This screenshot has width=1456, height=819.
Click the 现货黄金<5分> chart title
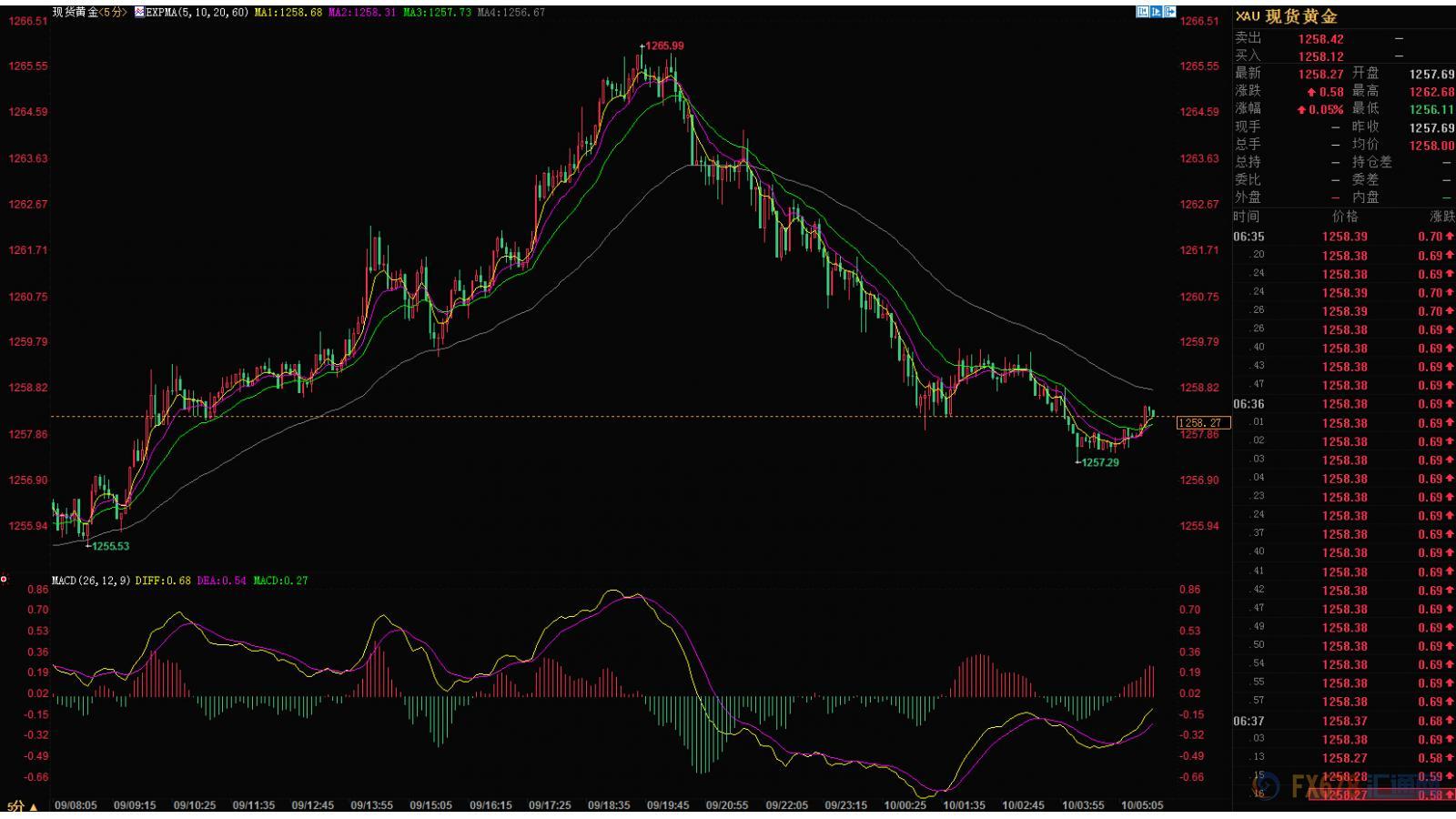90,13
